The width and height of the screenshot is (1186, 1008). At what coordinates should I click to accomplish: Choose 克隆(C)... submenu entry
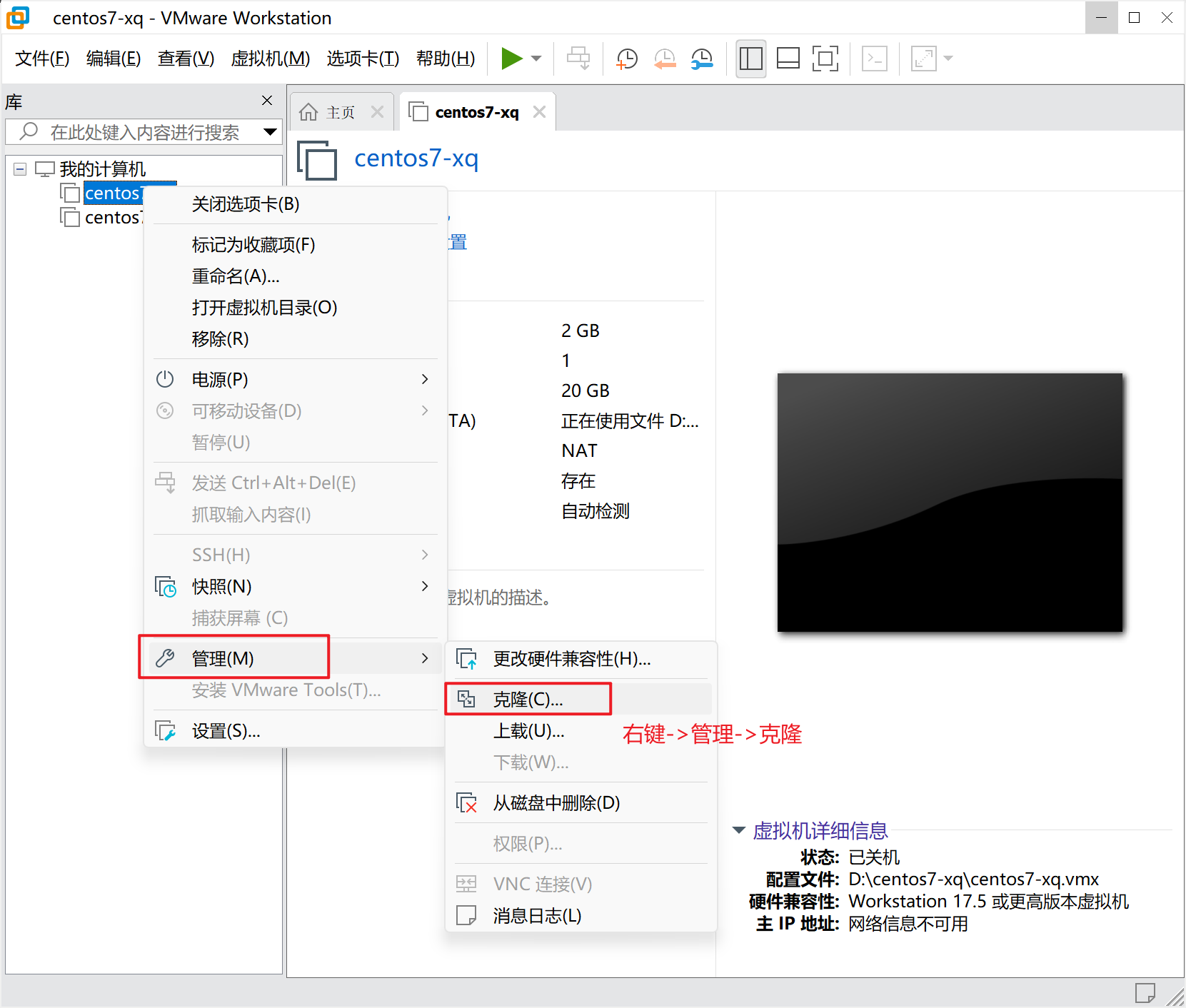(581, 700)
